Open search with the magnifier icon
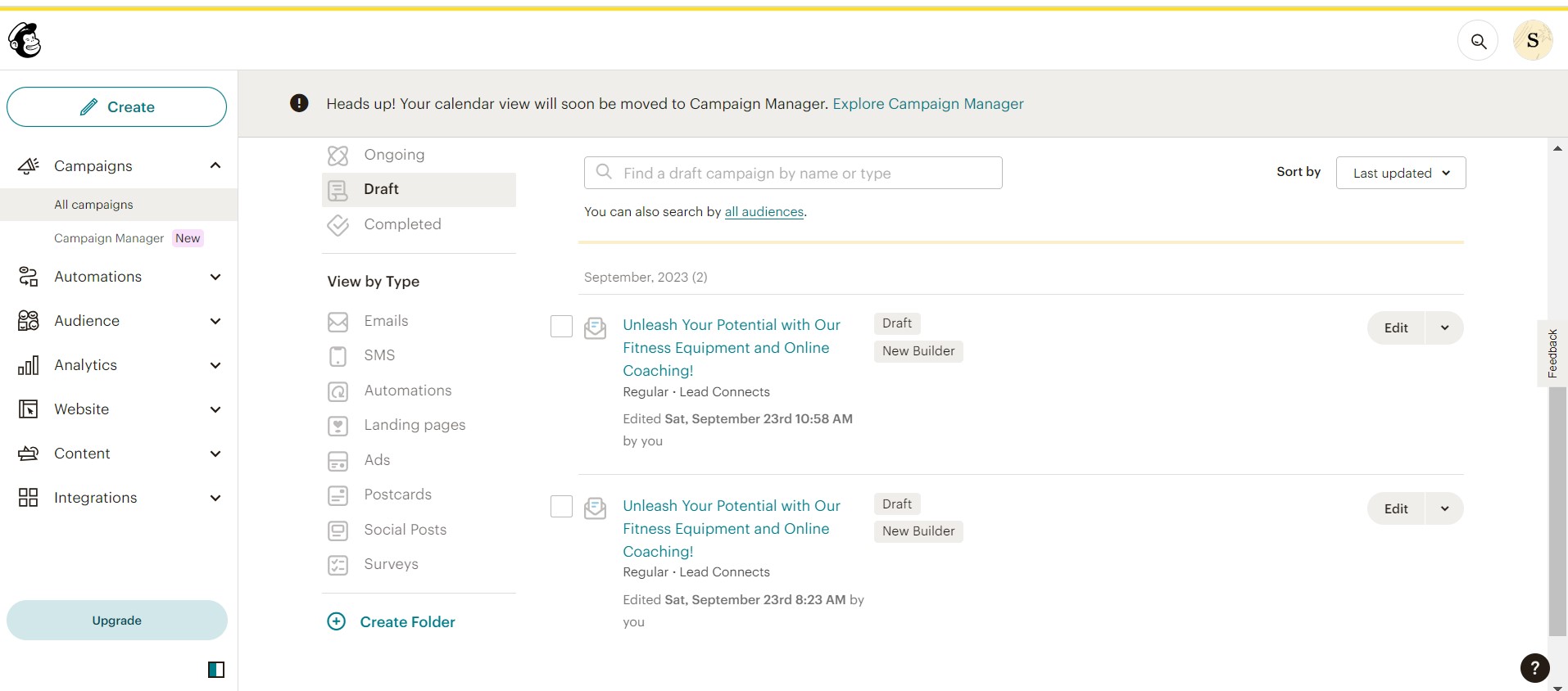1568x691 pixels. (1478, 41)
